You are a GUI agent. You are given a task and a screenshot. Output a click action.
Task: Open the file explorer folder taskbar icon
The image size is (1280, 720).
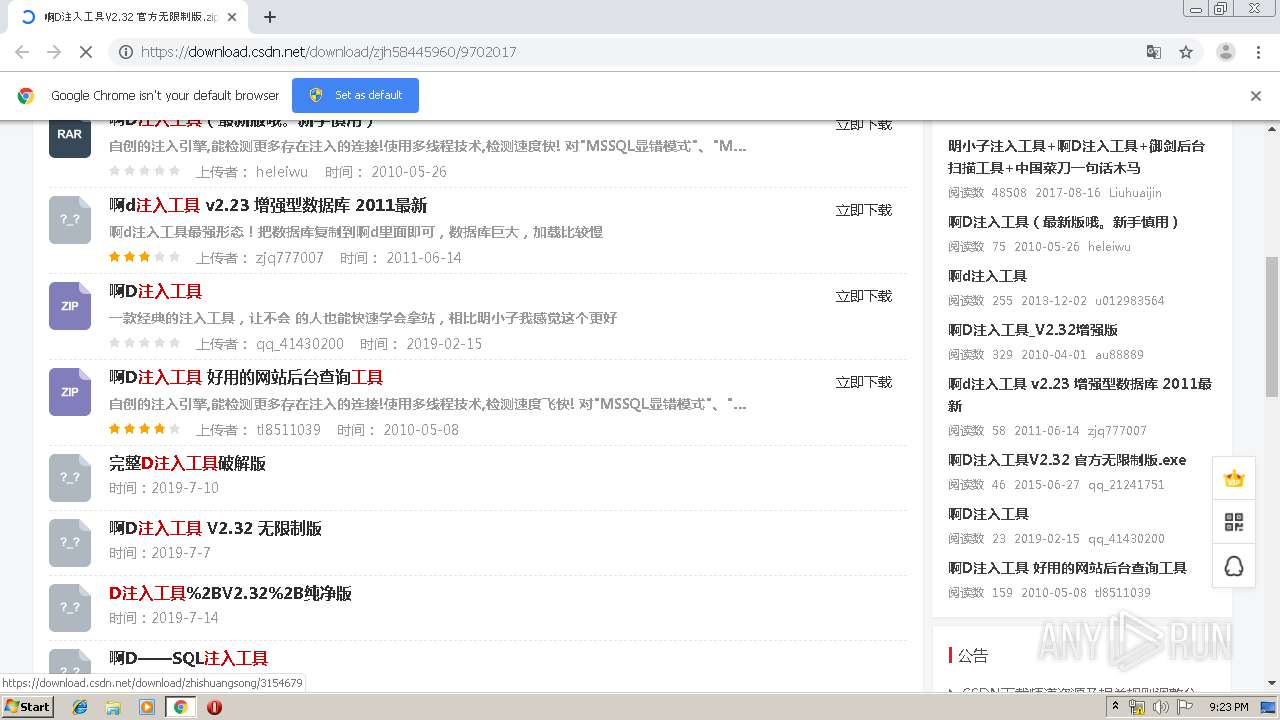113,707
